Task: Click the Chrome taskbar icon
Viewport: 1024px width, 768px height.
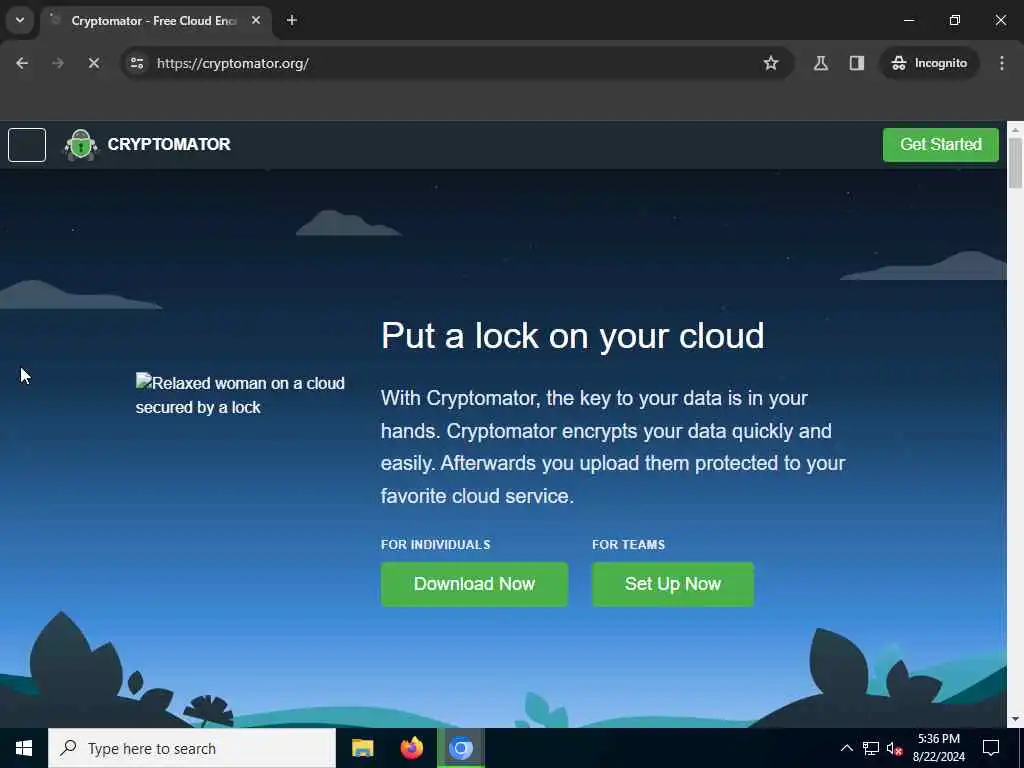Action: tap(460, 748)
